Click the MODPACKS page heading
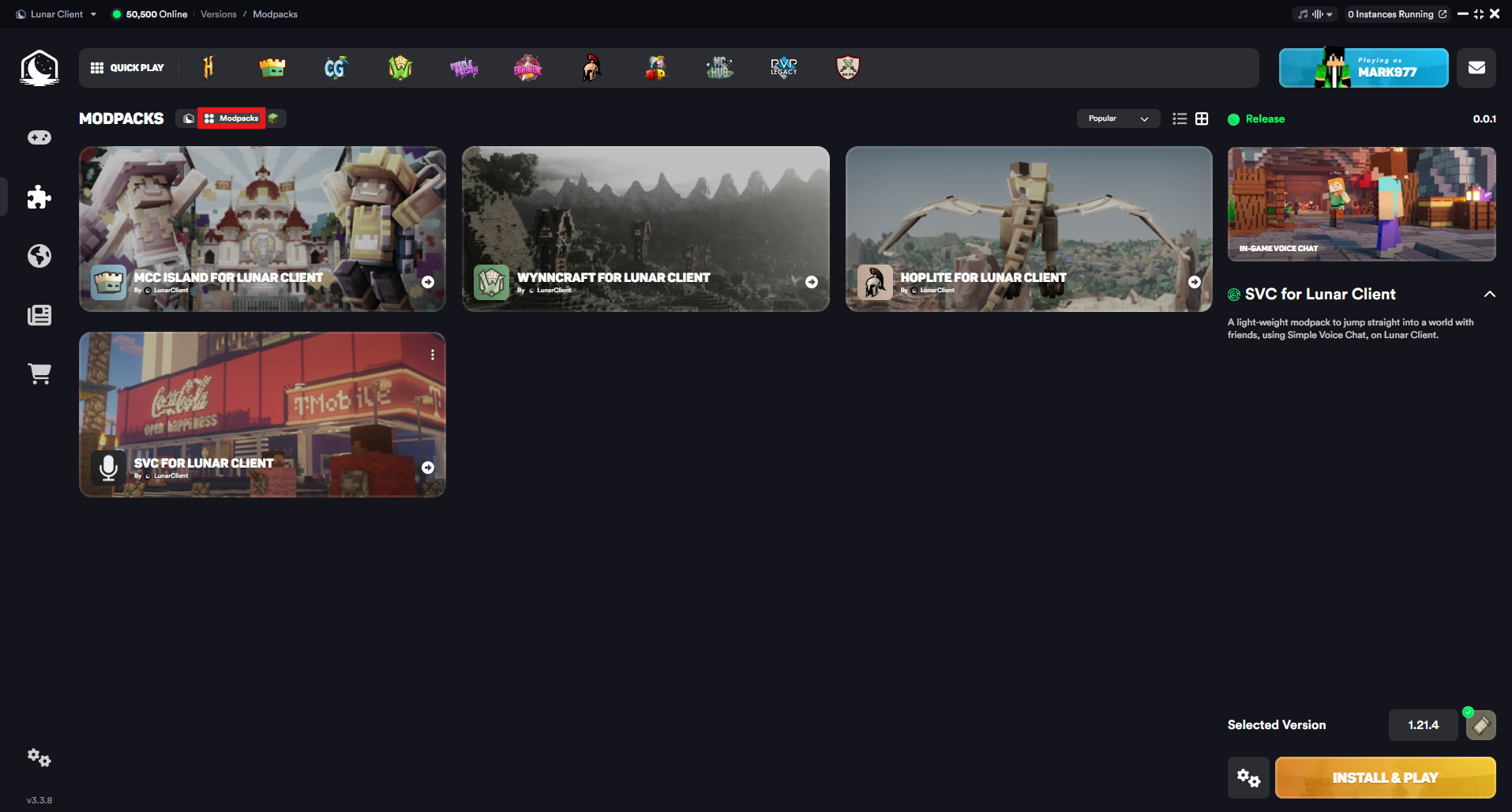Screen dimensions: 1512x812 (x=122, y=118)
